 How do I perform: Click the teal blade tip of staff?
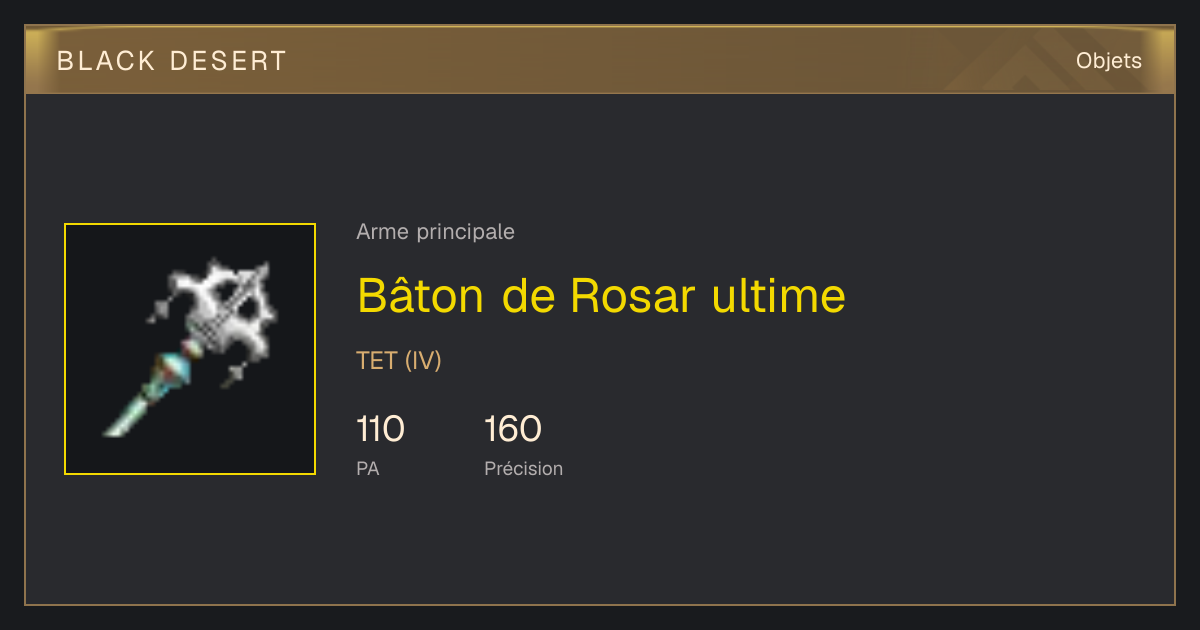click(126, 418)
